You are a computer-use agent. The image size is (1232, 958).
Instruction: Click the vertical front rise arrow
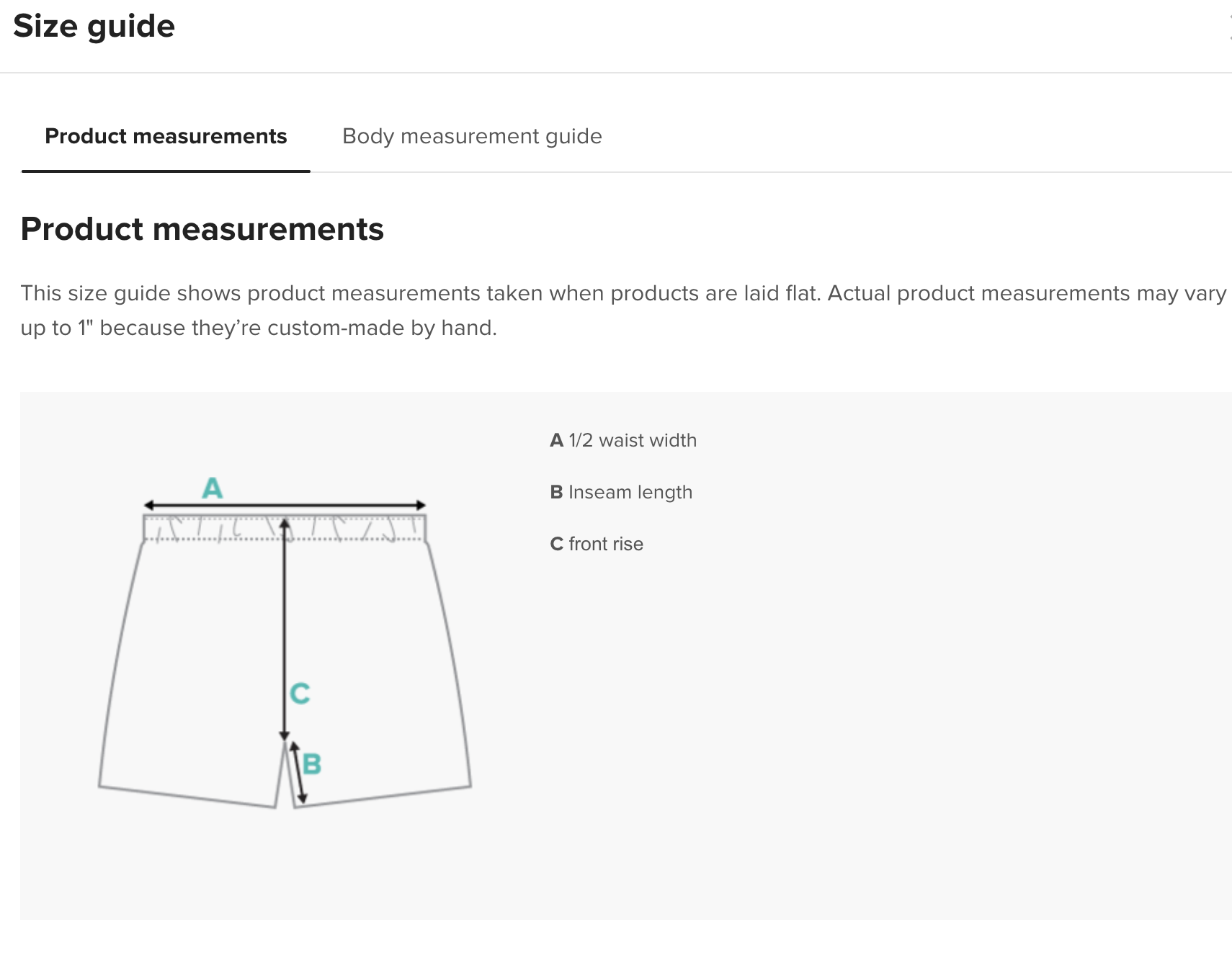click(285, 629)
